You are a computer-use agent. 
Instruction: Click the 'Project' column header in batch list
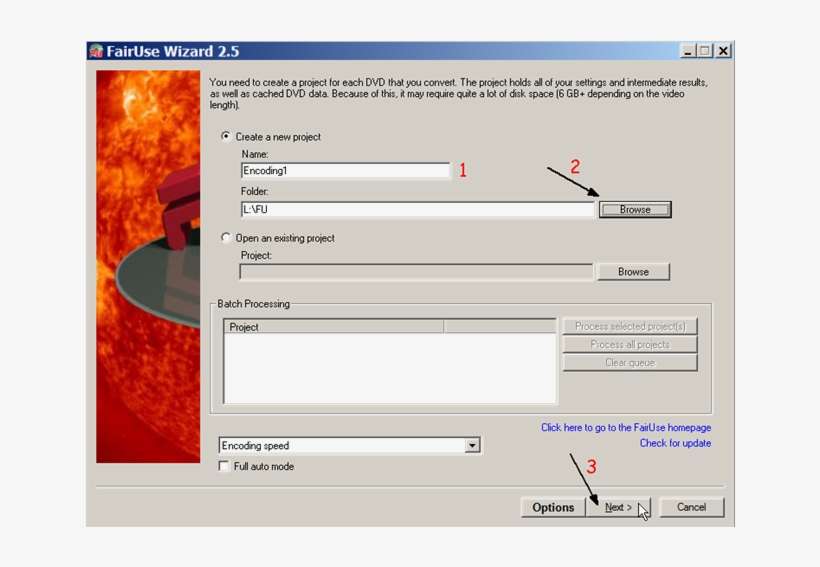tap(333, 327)
